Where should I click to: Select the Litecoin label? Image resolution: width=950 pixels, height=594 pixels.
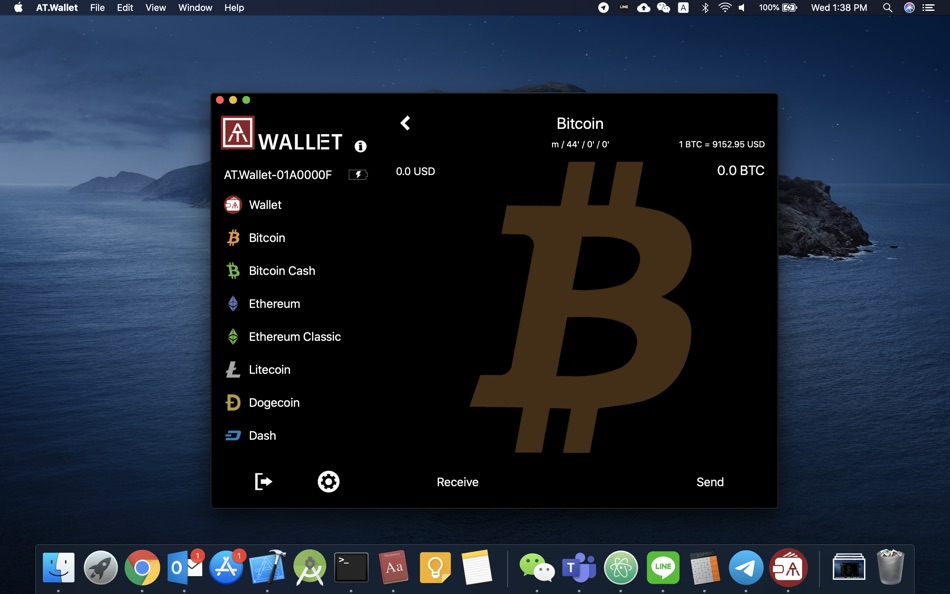coord(269,370)
